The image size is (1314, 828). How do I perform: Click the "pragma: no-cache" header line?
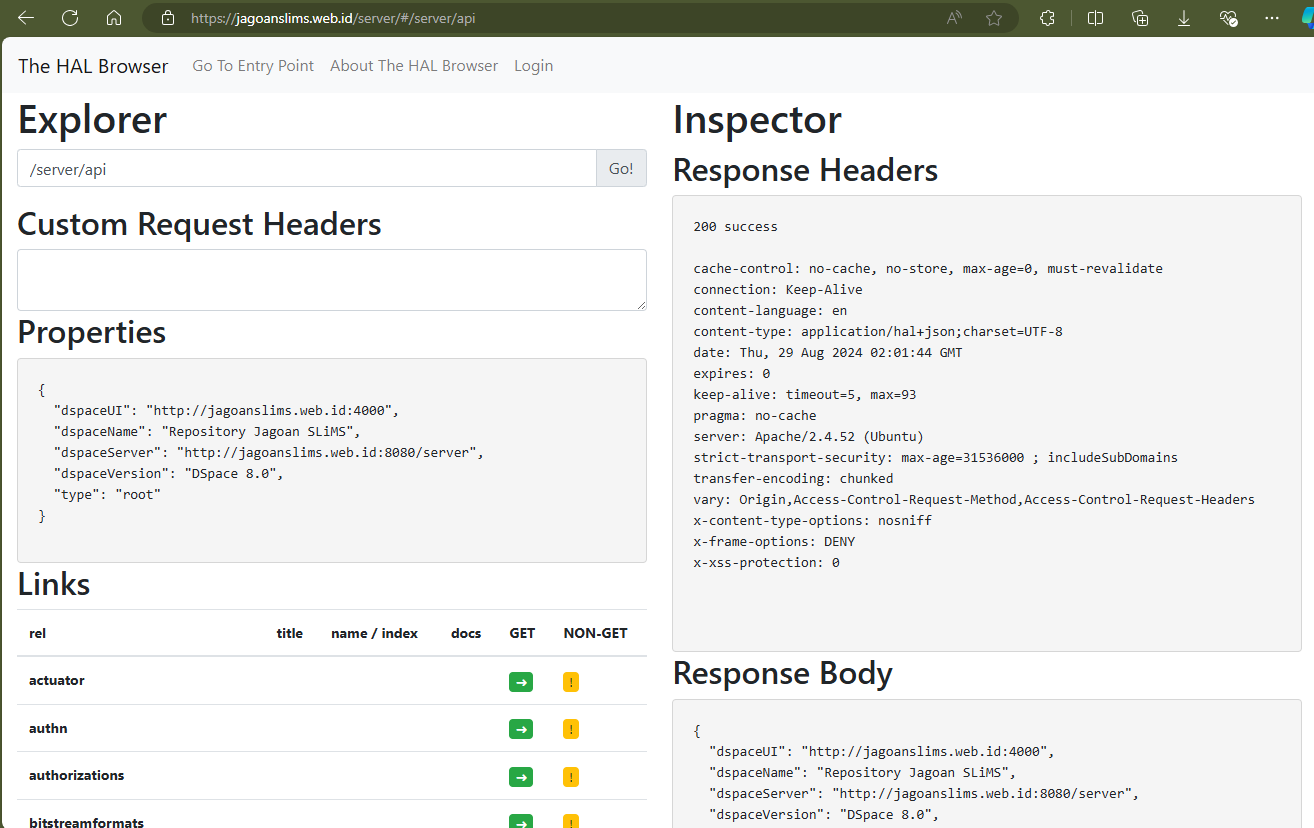[755, 416]
